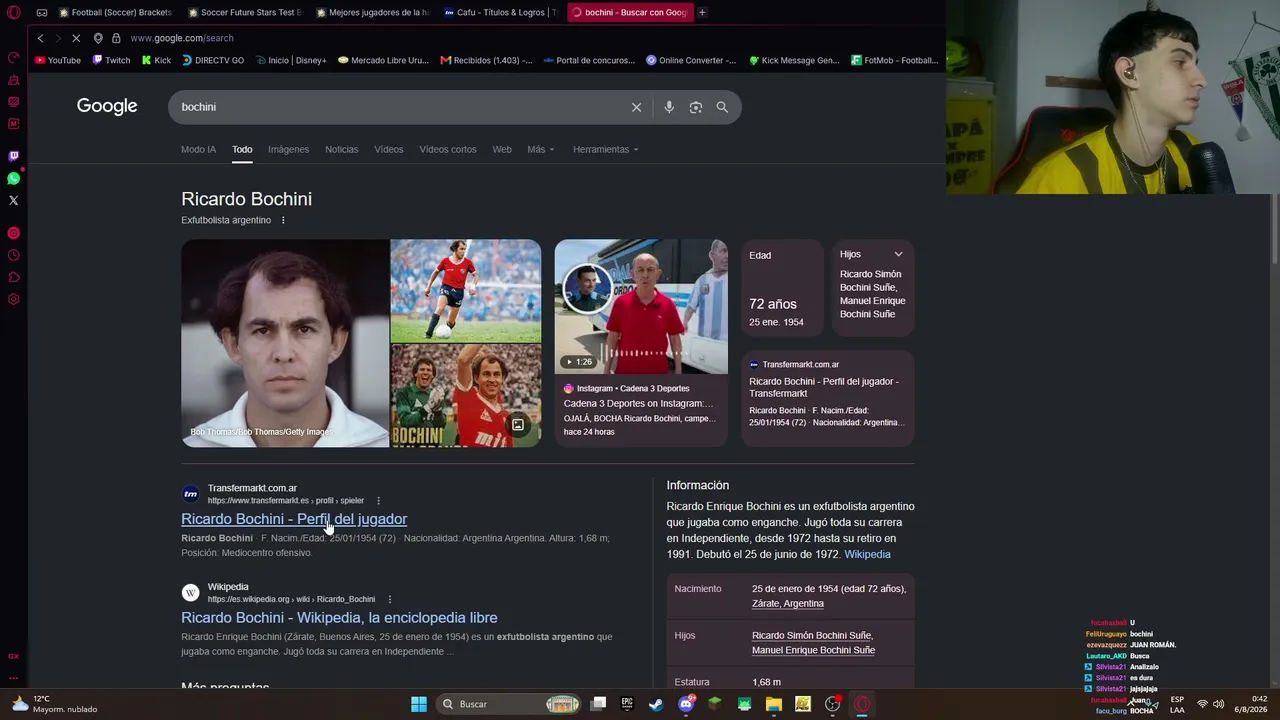This screenshot has width=1280, height=720.
Task: Open WhatsApp in the browser sidebar
Action: point(13,178)
